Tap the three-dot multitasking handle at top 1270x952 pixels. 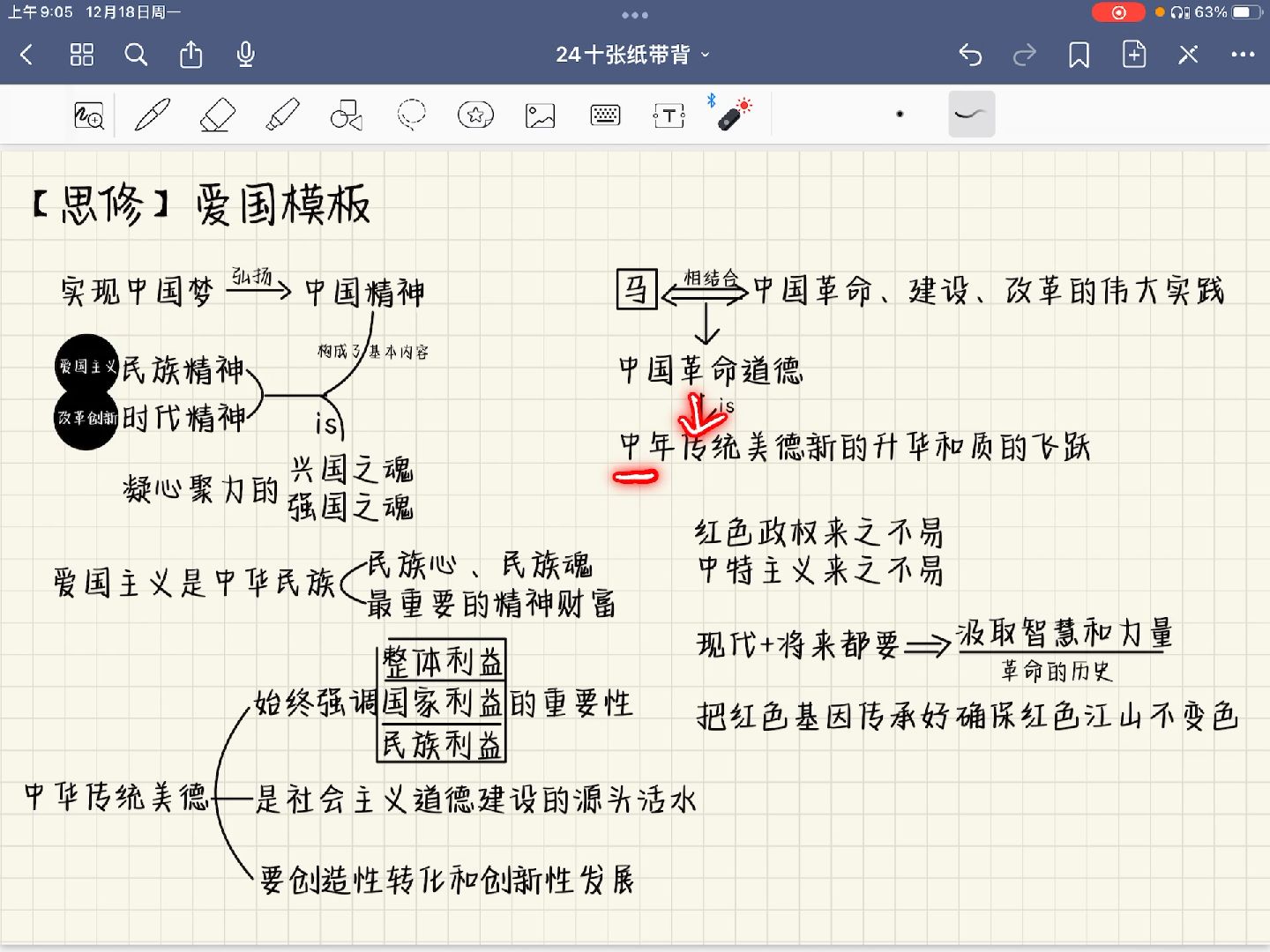coord(635,15)
